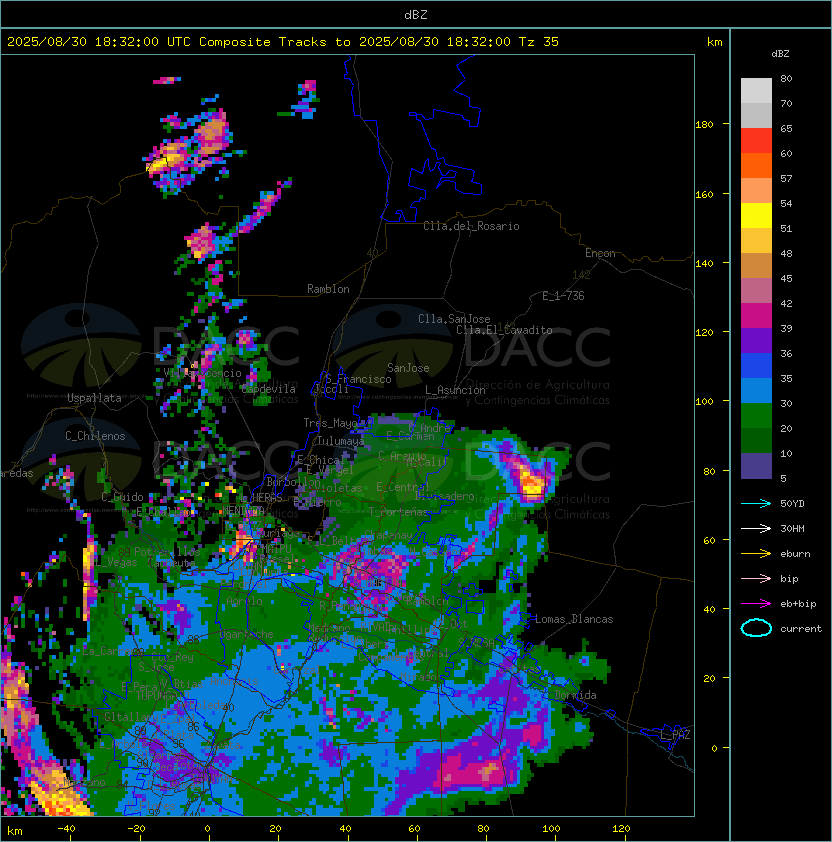Click the 'Clla.del_Rosario' map label
832x842 pixels.
(471, 226)
